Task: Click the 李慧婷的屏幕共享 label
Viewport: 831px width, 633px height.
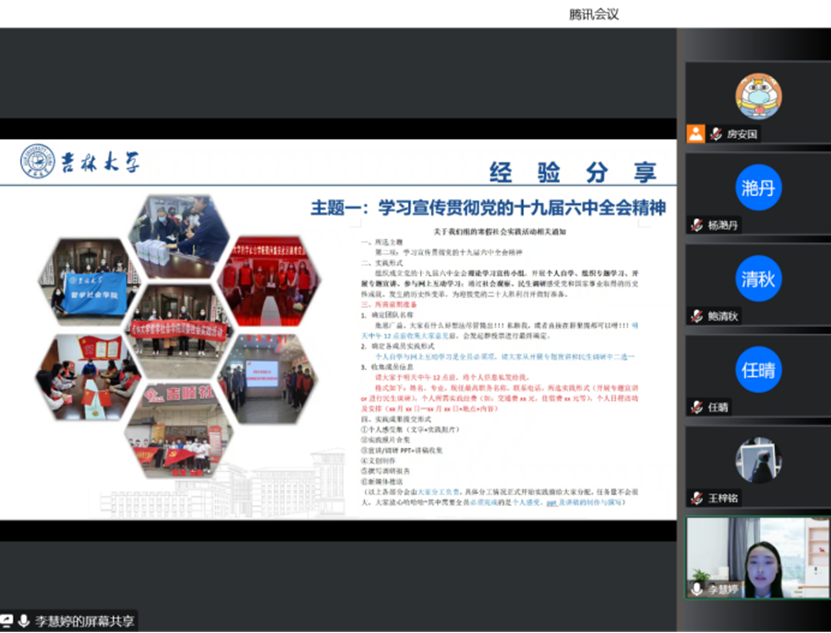Action: pyautogui.click(x=85, y=621)
